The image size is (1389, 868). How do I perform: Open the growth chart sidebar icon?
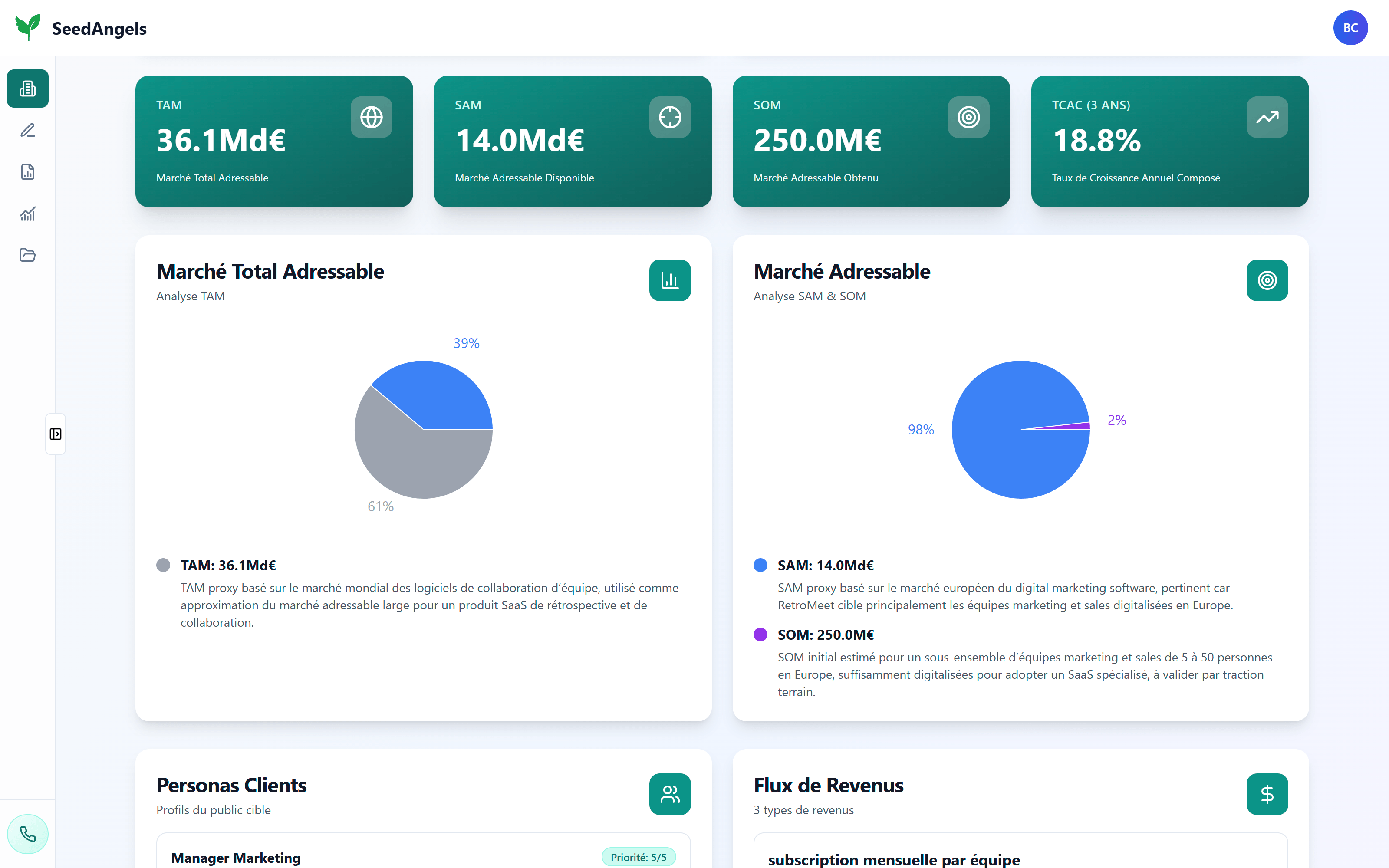tap(27, 214)
